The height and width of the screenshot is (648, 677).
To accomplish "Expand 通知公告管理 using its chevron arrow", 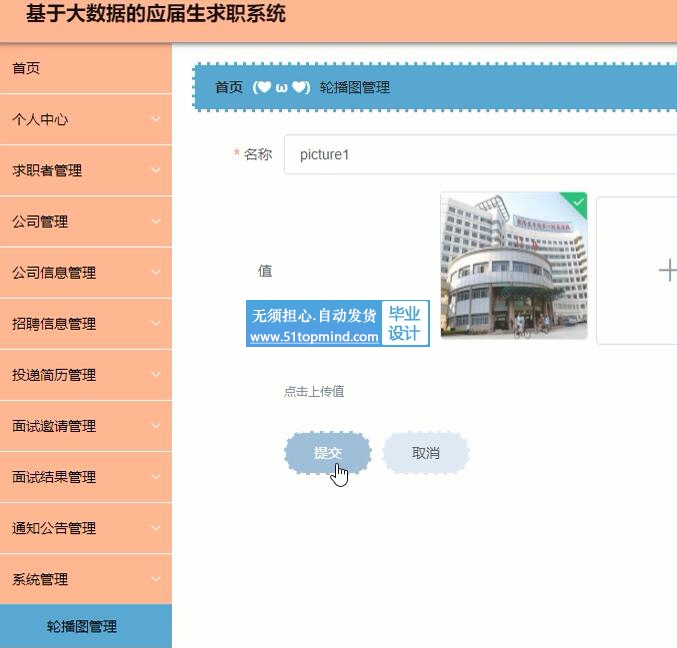I will coord(156,528).
